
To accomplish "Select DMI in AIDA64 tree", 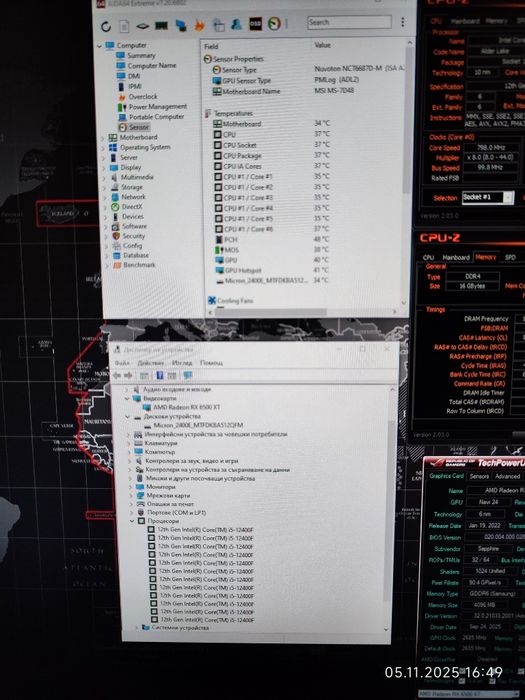I will 134,76.
